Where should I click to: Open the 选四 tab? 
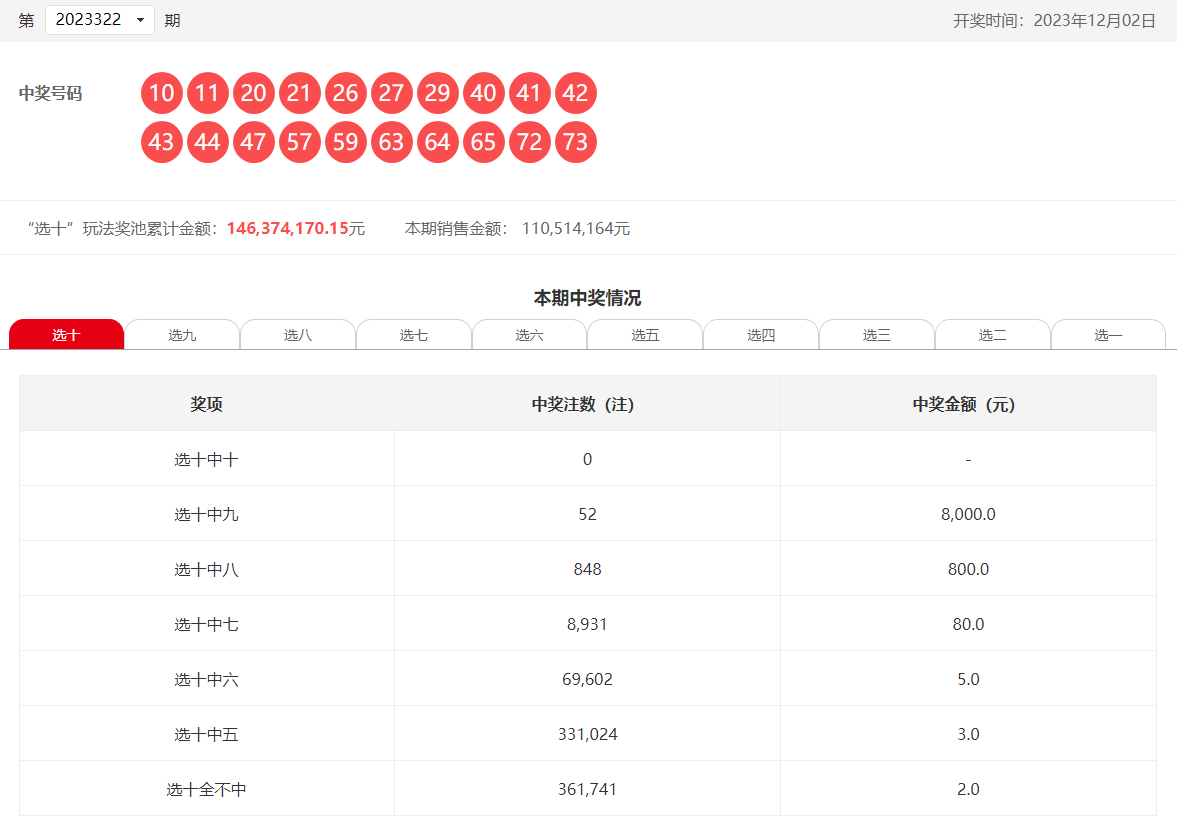761,335
